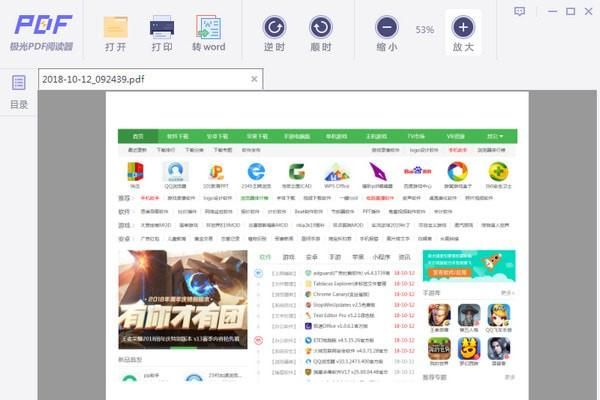Click the purple feather PDF editor icon
This screenshot has width=600, height=400.
[x=377, y=171]
